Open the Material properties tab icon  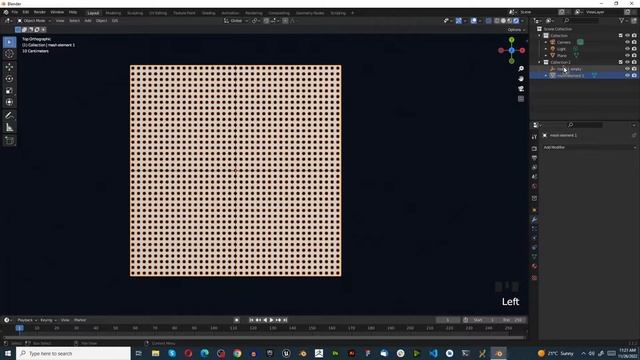534,266
